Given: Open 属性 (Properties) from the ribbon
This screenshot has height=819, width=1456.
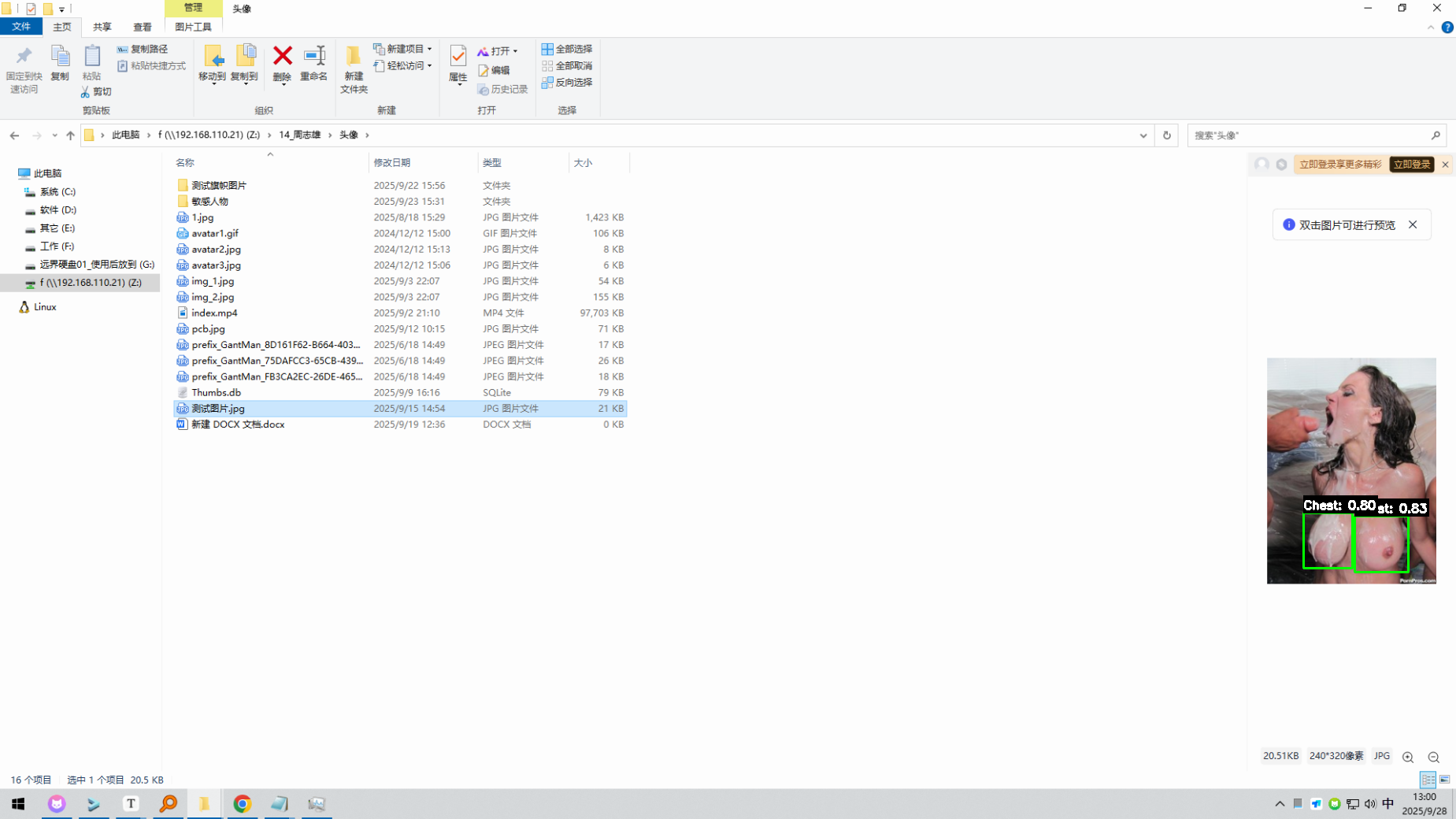Looking at the screenshot, I should pos(458,57).
